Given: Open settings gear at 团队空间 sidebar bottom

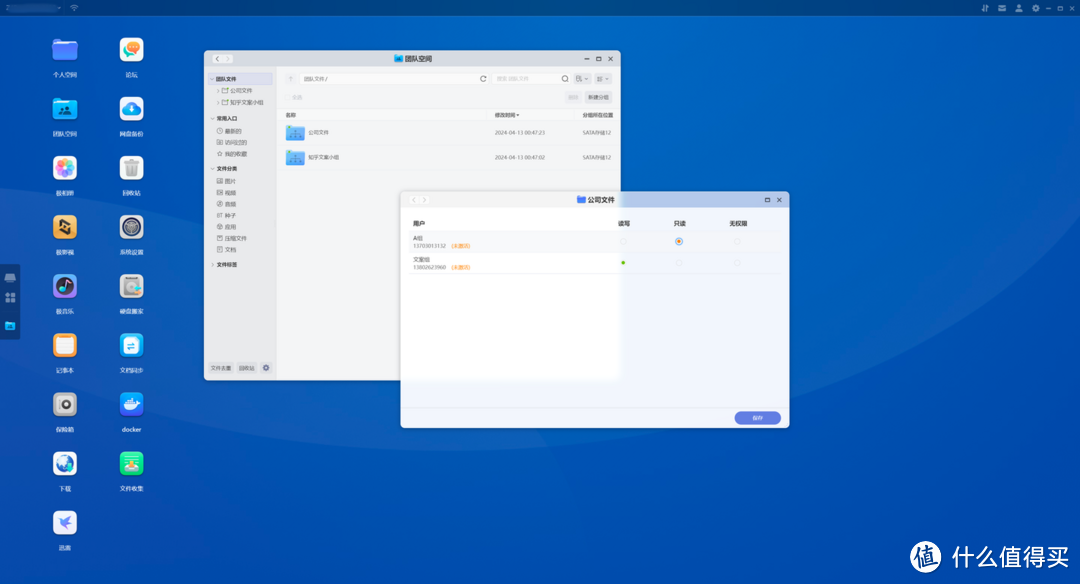Looking at the screenshot, I should click(266, 368).
